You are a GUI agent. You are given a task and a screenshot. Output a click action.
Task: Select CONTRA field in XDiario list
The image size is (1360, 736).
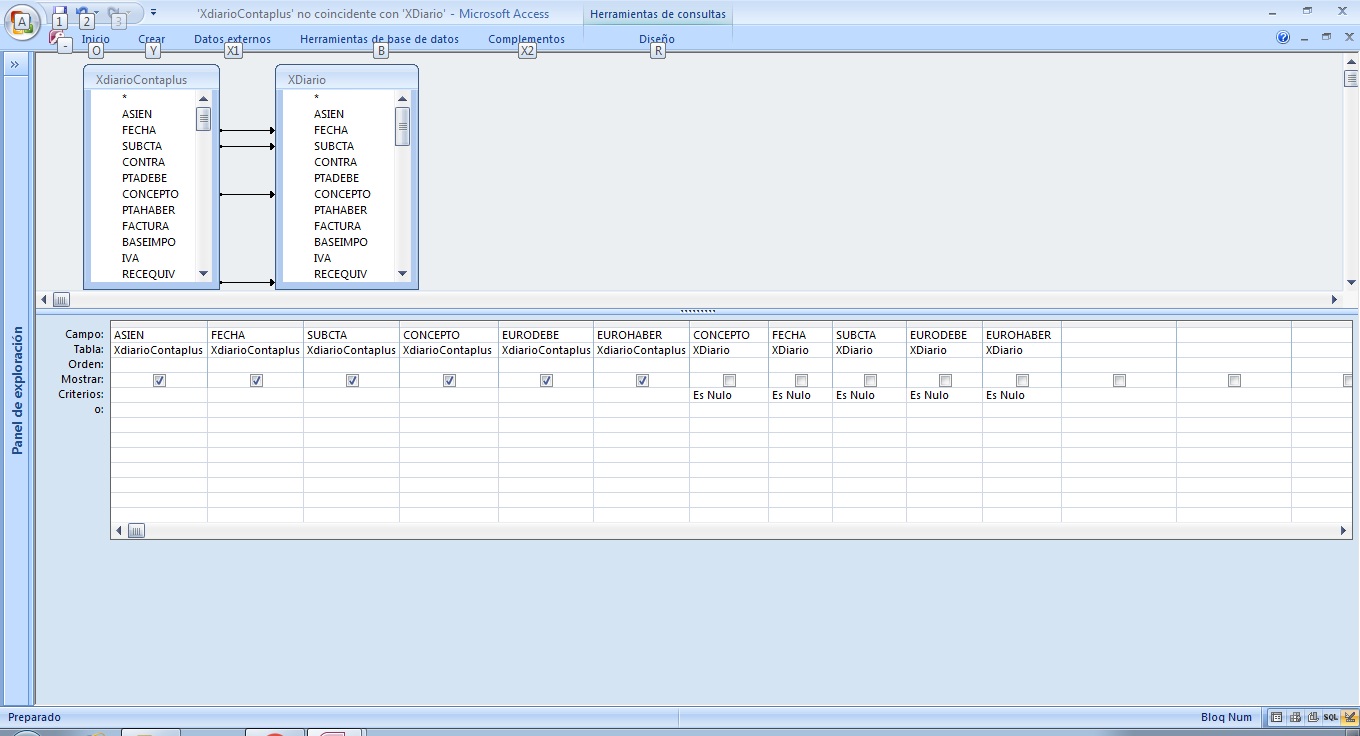(335, 162)
